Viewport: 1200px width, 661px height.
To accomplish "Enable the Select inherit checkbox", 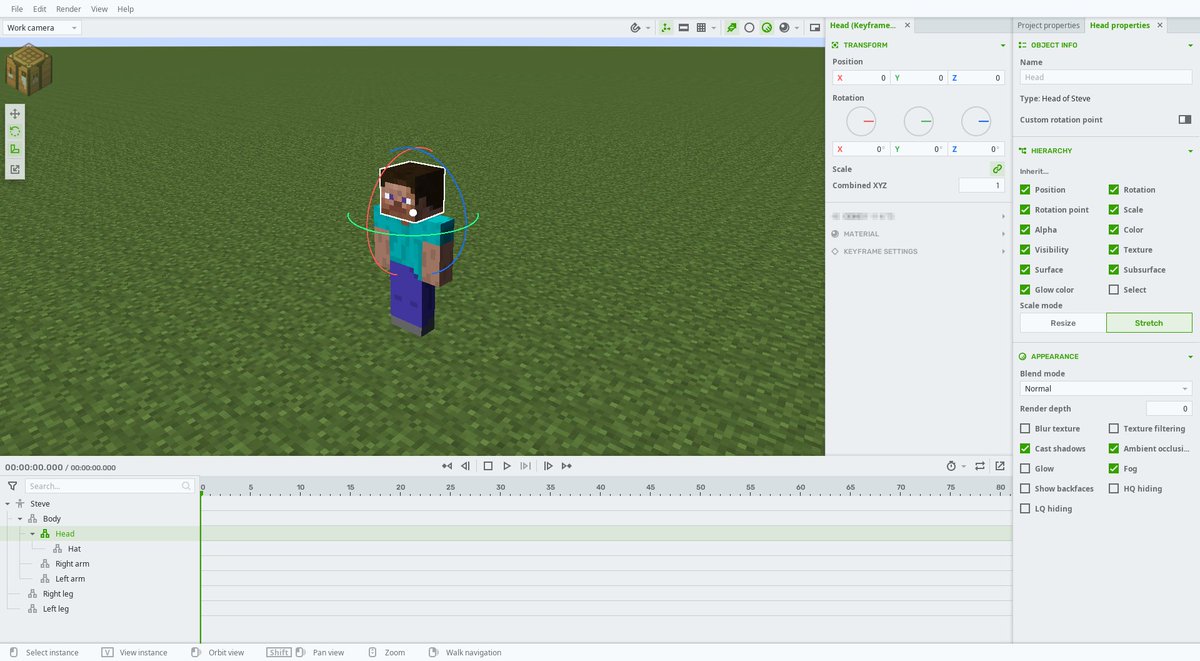I will tap(1114, 290).
